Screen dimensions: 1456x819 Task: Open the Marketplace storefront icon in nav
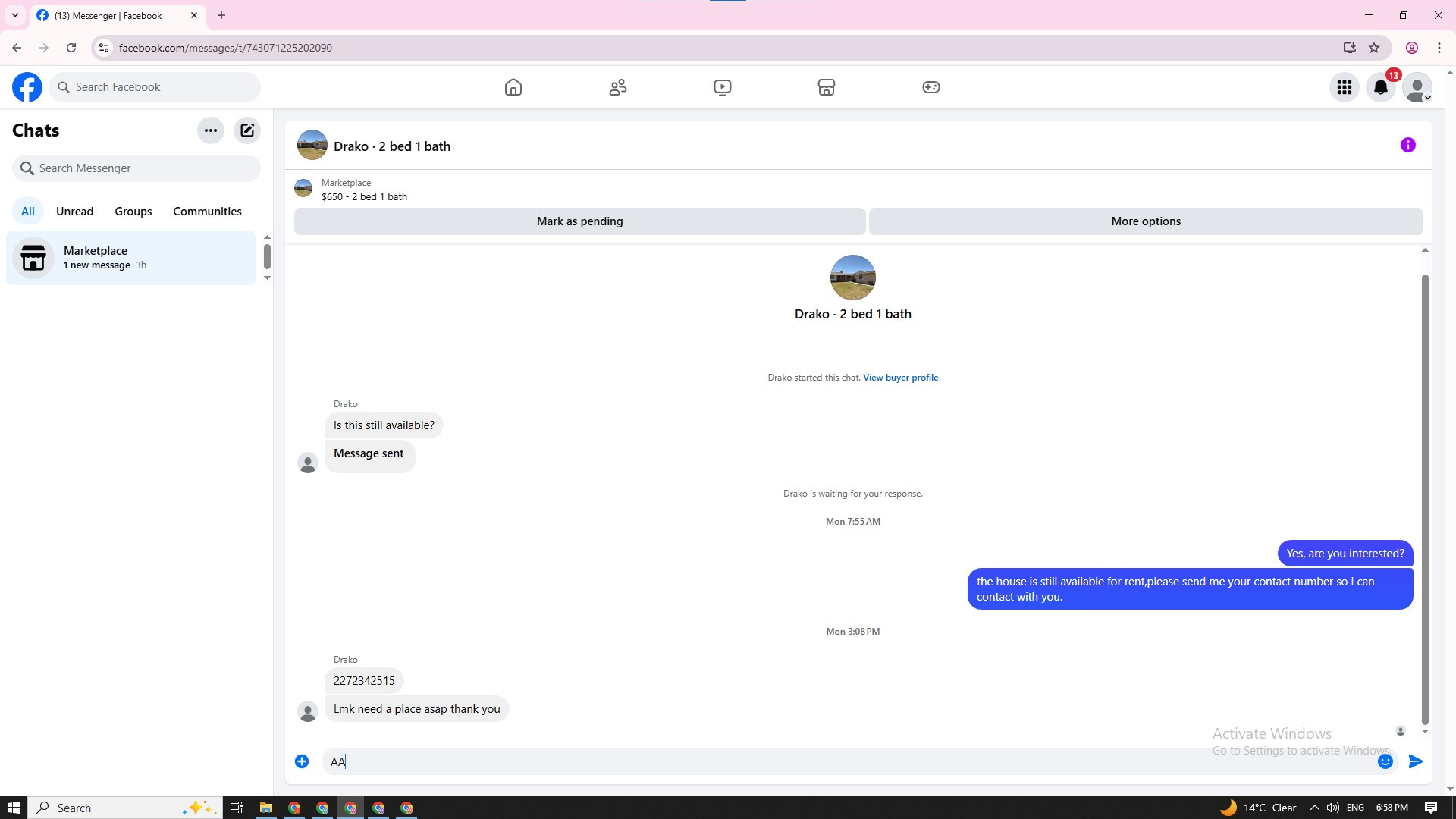827,87
